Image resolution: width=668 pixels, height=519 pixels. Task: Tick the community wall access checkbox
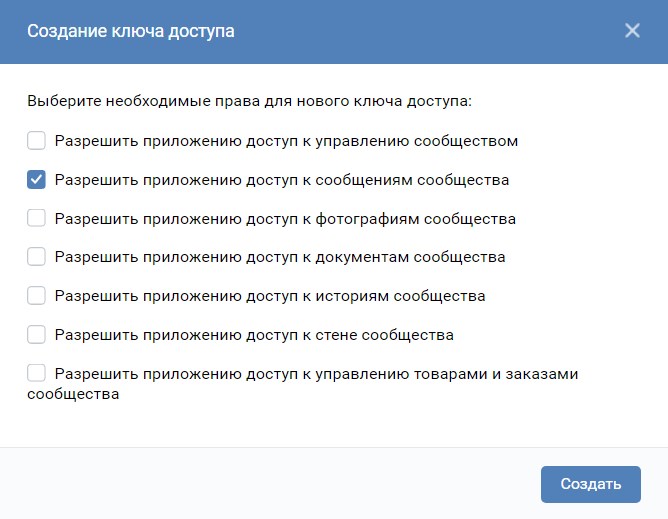pyautogui.click(x=37, y=334)
